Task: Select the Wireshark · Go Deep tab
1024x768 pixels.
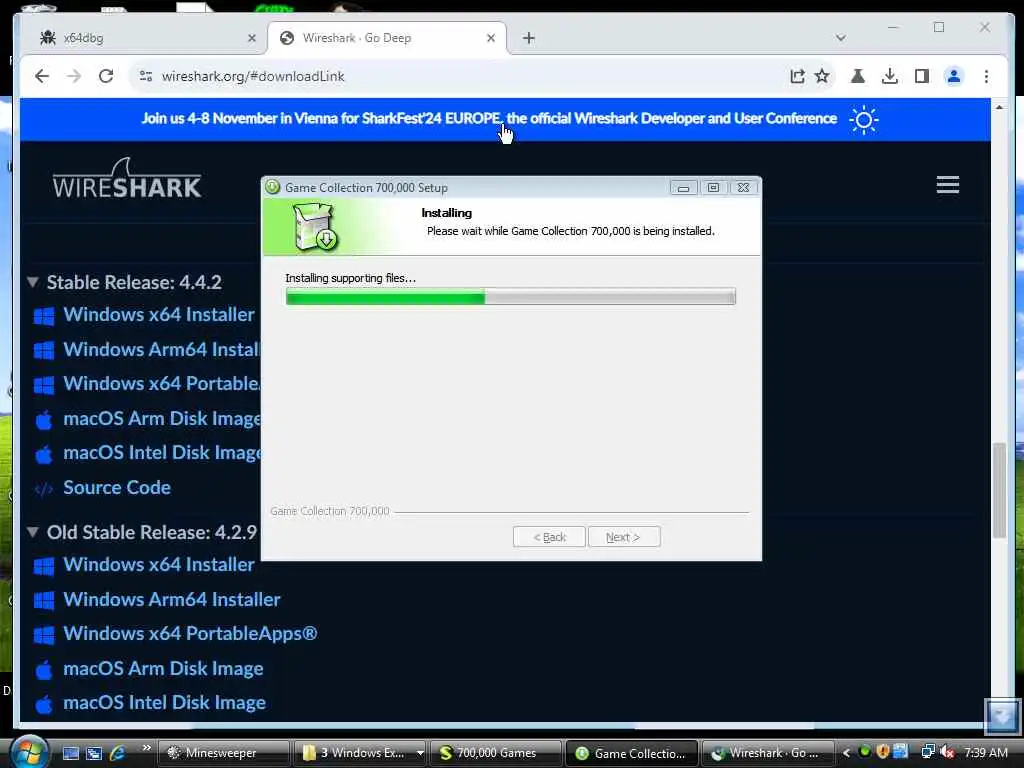Action: (387, 38)
